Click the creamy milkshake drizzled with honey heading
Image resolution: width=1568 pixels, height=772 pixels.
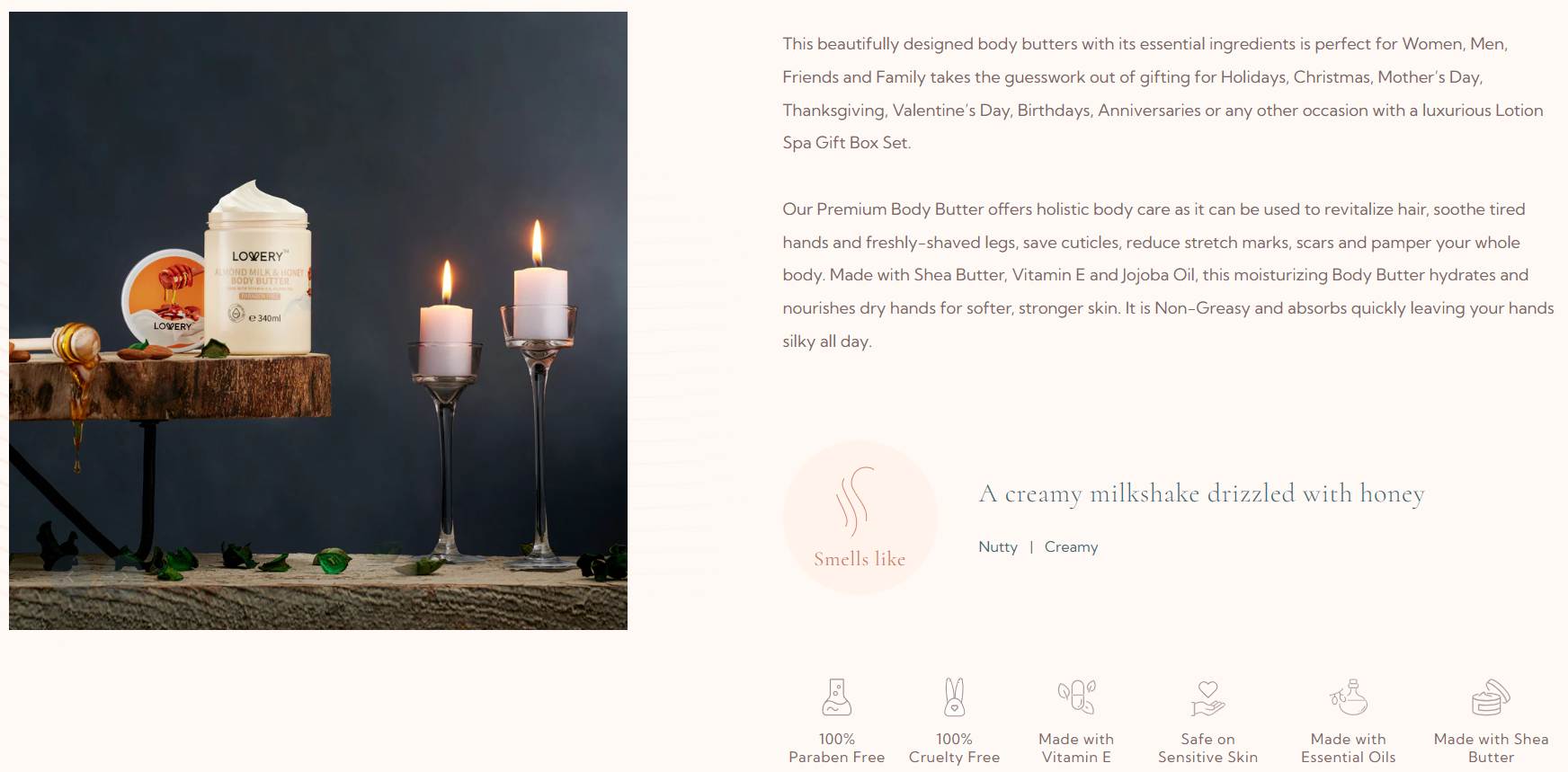pos(1201,493)
